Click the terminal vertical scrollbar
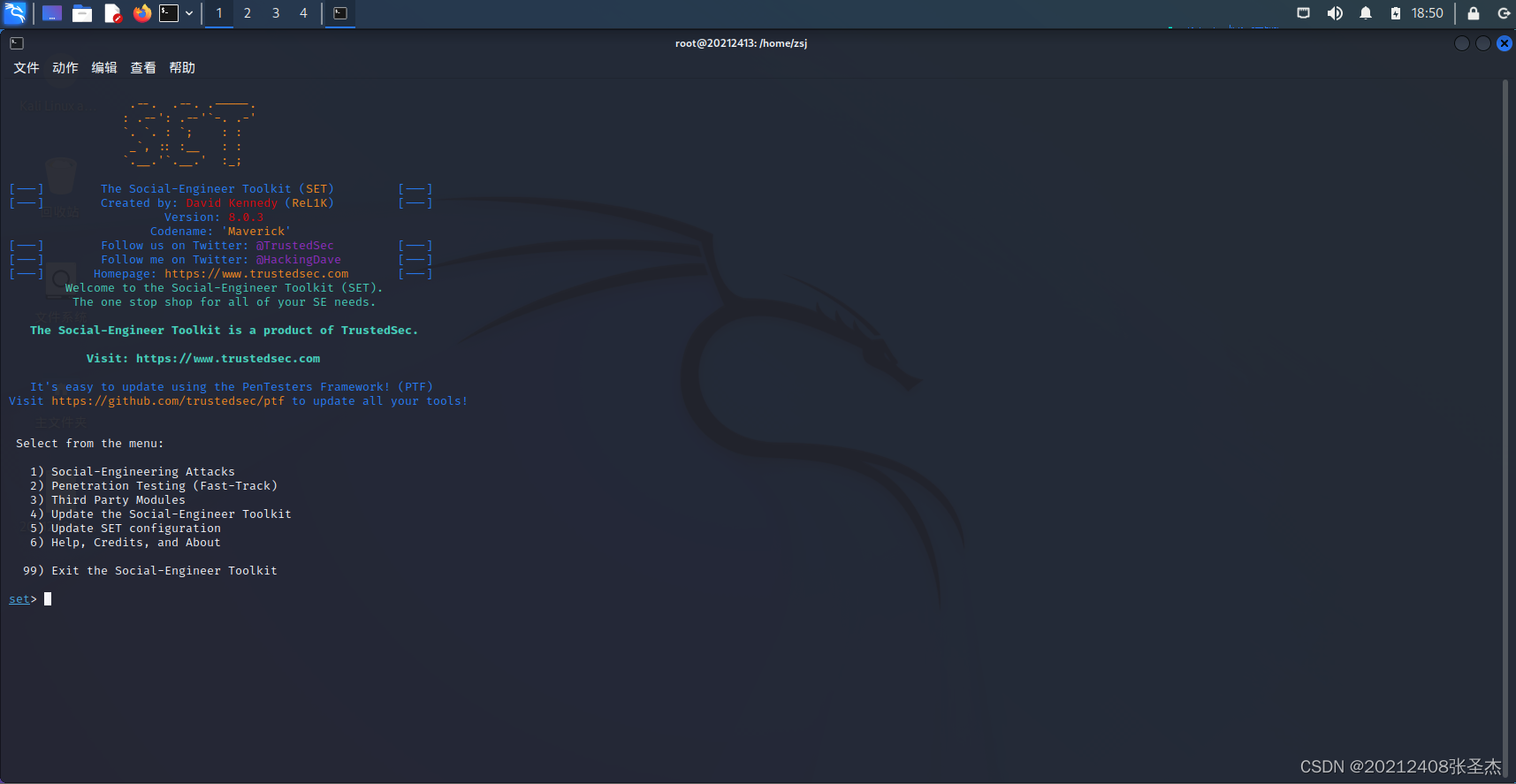Screen dimensions: 1516x784 (1505, 429)
